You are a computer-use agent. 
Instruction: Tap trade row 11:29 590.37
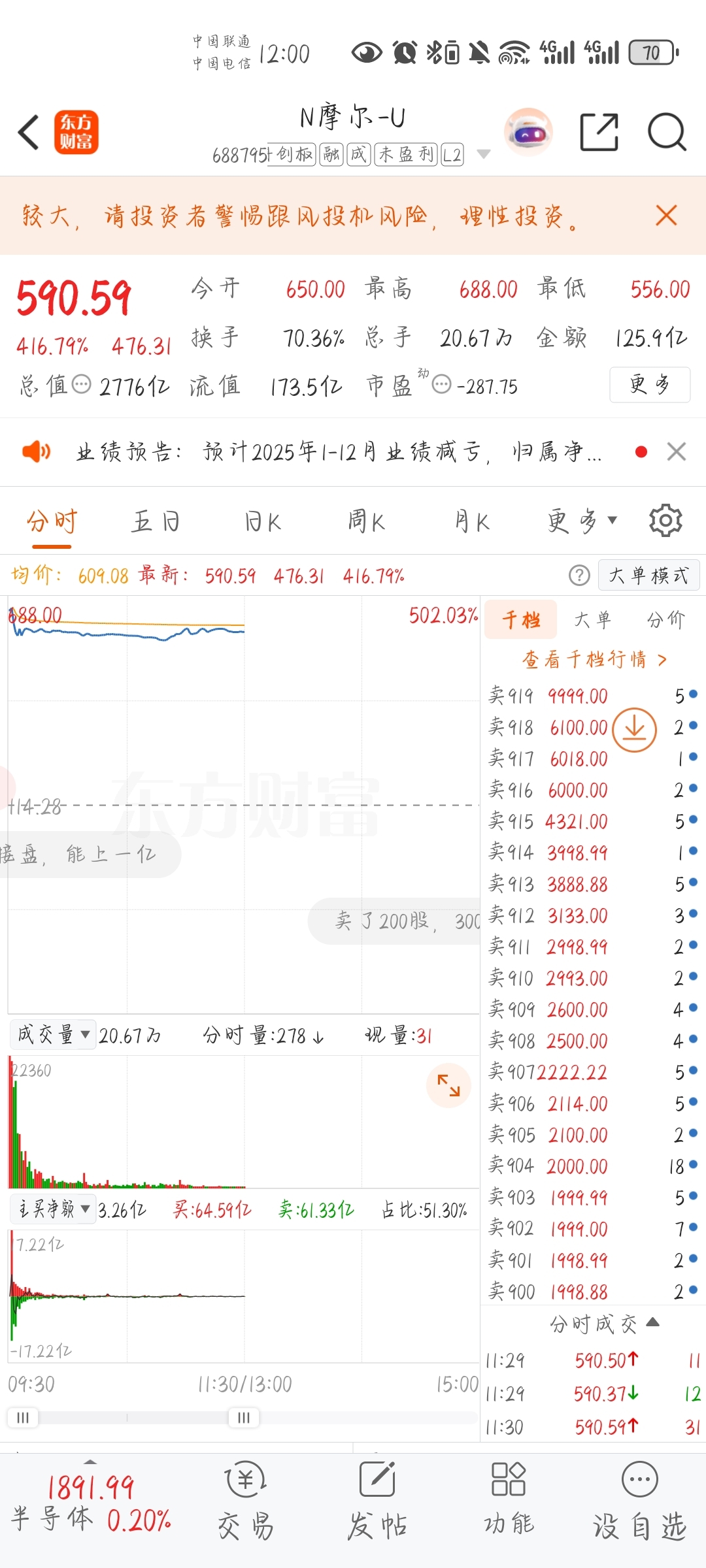593,1394
